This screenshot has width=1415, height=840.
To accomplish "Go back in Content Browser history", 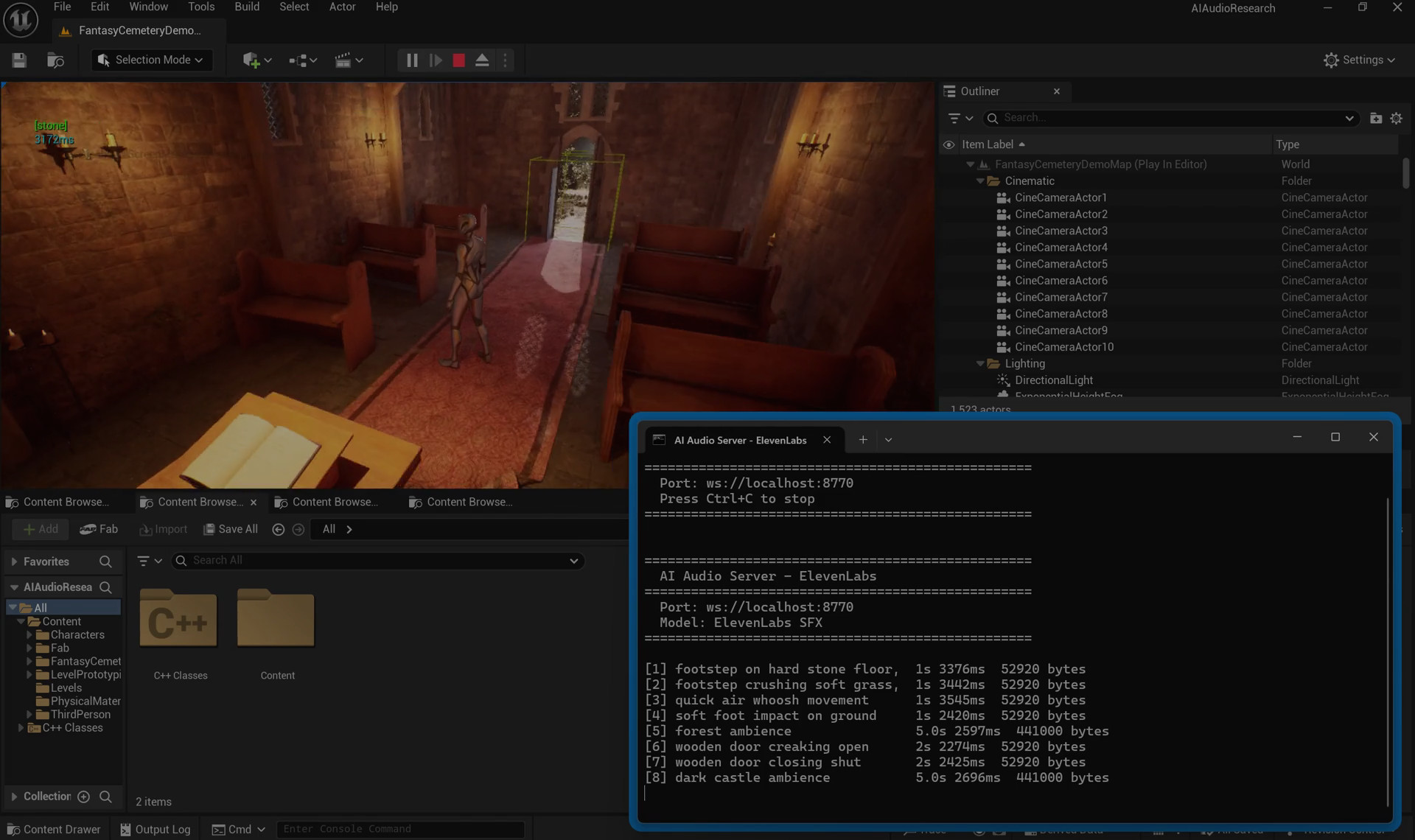I will [278, 529].
